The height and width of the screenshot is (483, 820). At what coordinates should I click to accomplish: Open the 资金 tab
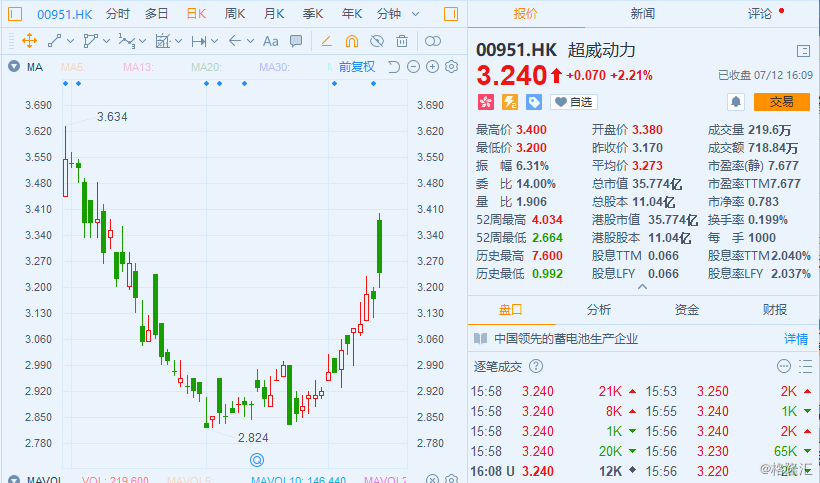[687, 309]
